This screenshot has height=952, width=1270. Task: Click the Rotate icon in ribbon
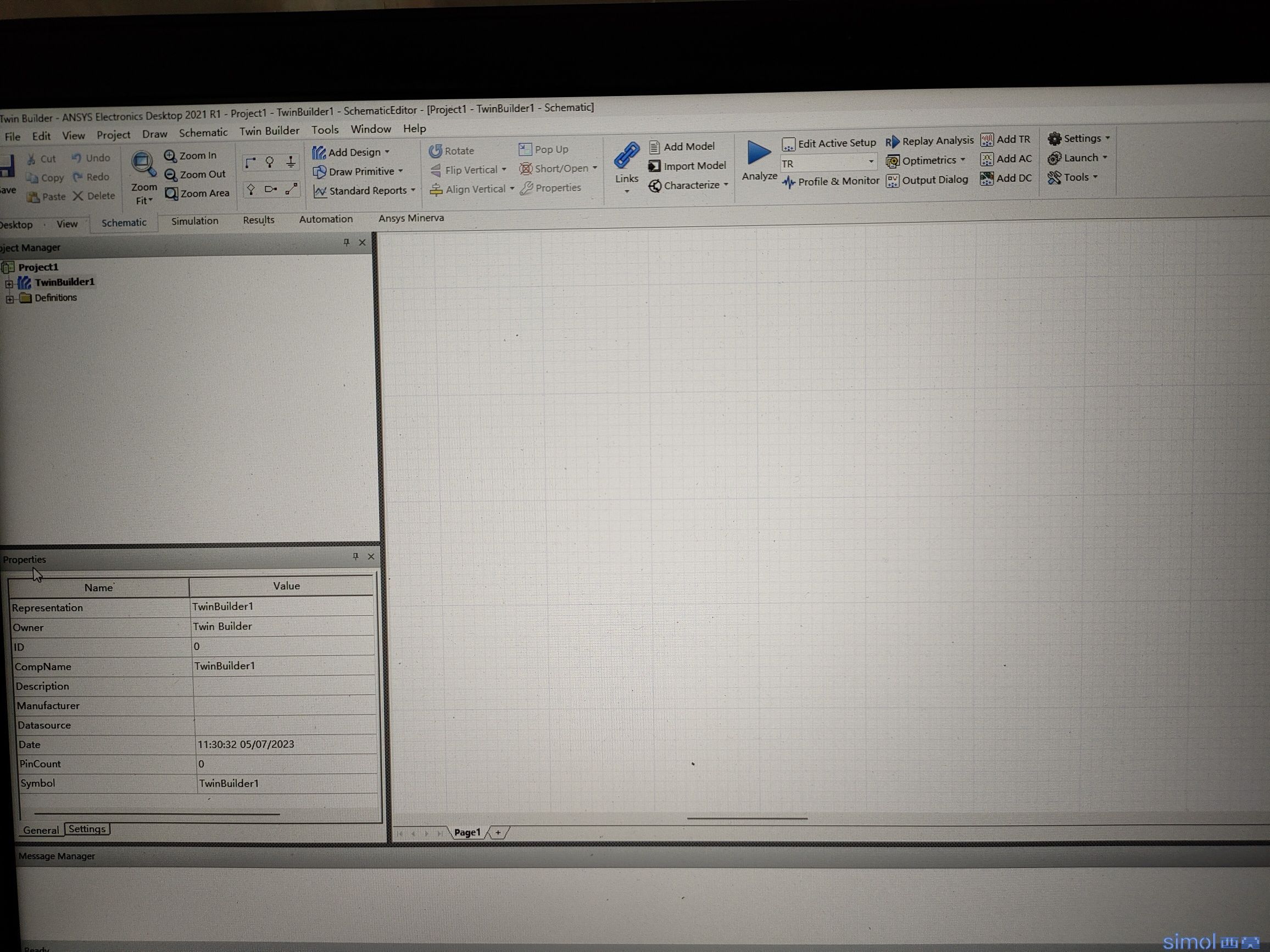[435, 151]
